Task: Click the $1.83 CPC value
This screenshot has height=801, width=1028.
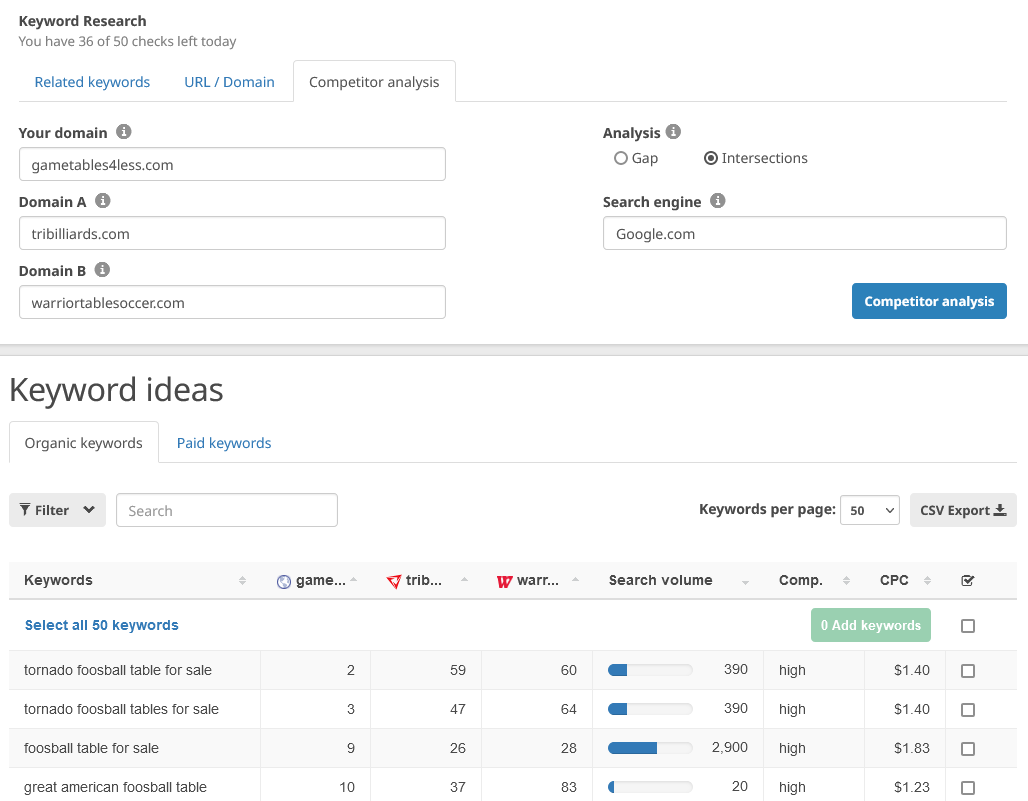Action: [911, 748]
